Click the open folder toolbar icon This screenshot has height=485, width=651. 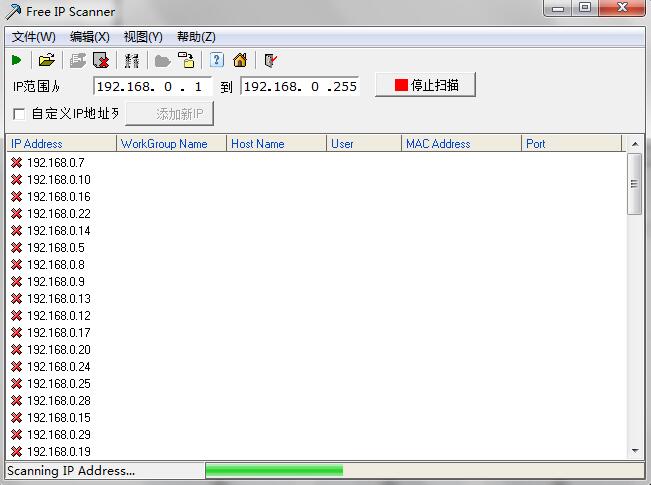46,60
